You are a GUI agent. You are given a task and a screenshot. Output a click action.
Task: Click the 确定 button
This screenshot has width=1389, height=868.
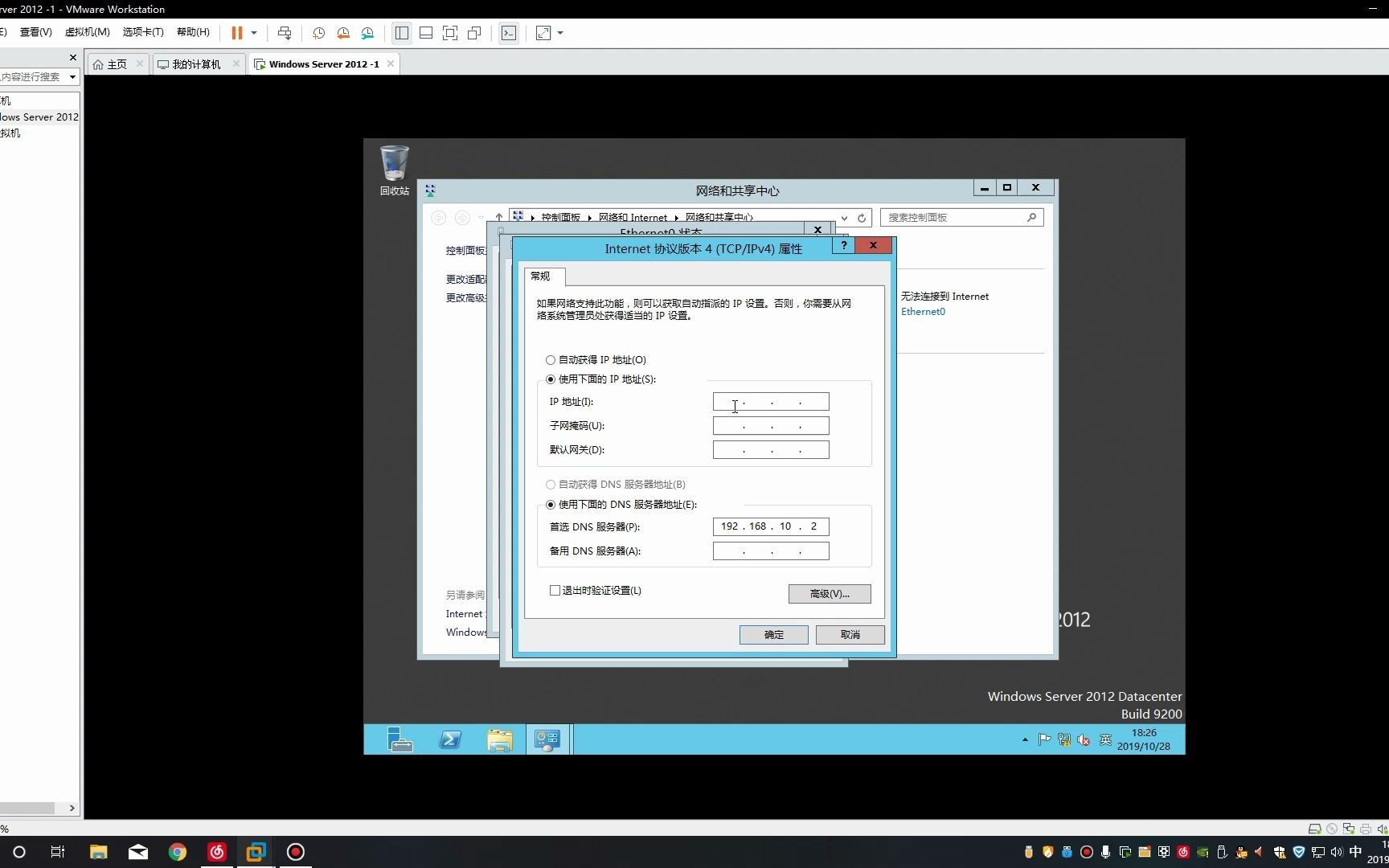coord(774,635)
